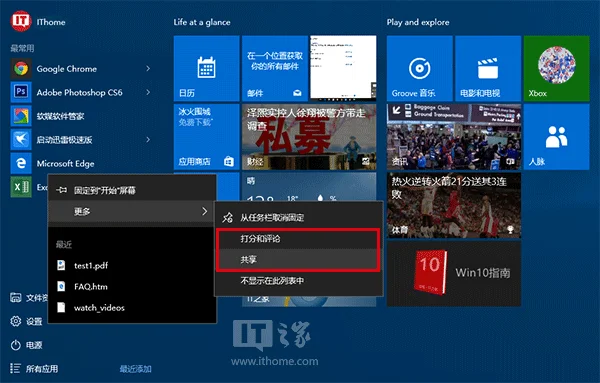Expand Adobe Photoshop CS6 jump list arrow
Screen dimensions: 600x383
click(148, 92)
